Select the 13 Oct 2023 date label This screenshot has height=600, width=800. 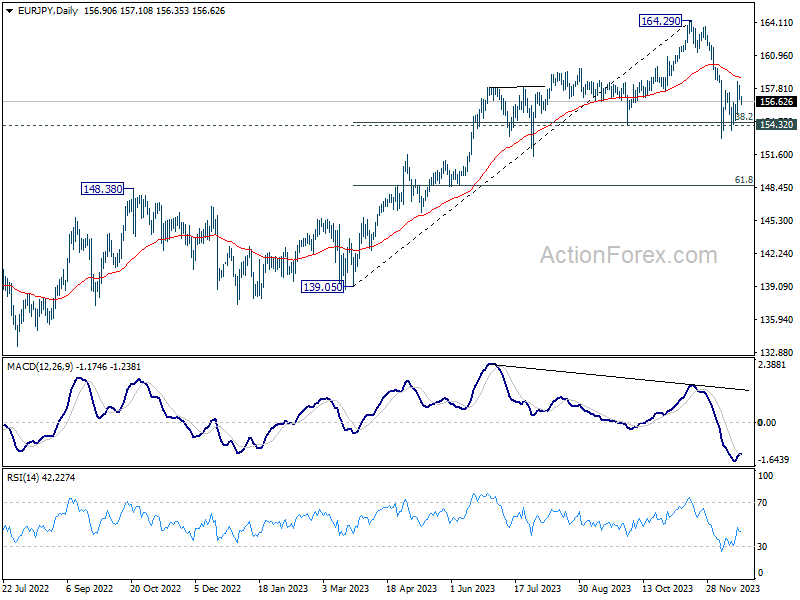667,588
